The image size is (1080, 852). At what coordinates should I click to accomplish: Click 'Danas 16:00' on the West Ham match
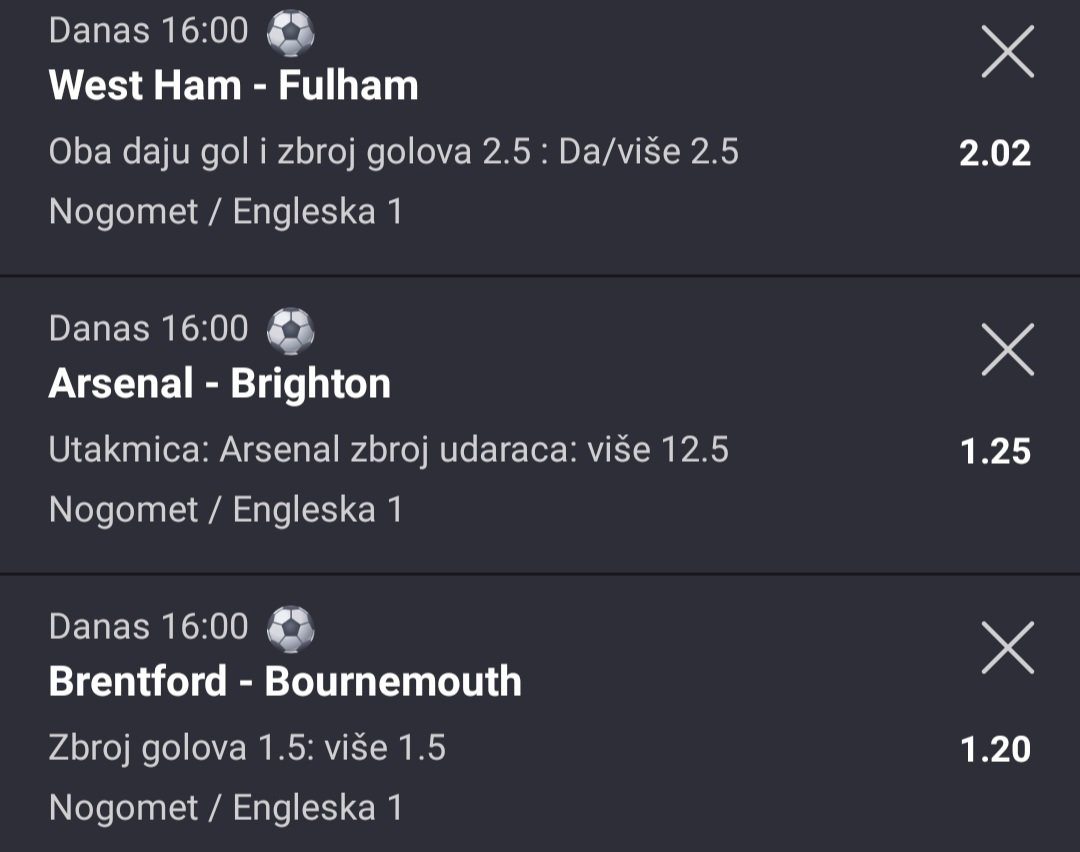click(148, 31)
